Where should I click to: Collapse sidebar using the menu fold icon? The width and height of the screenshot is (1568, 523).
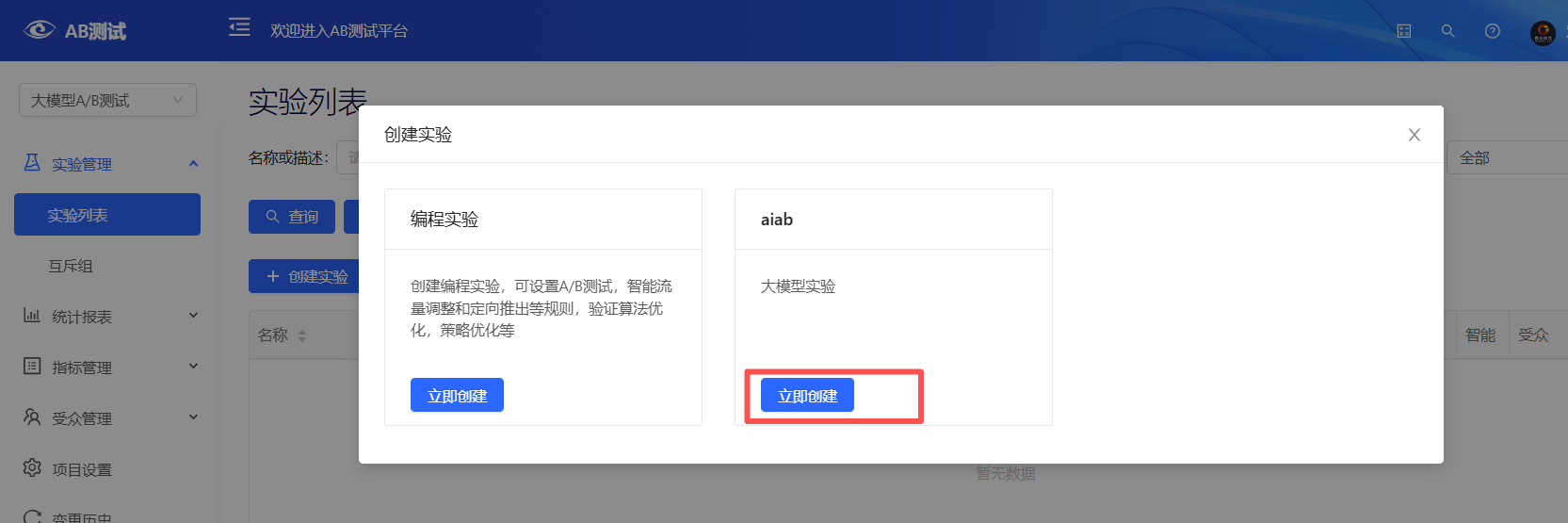(239, 27)
